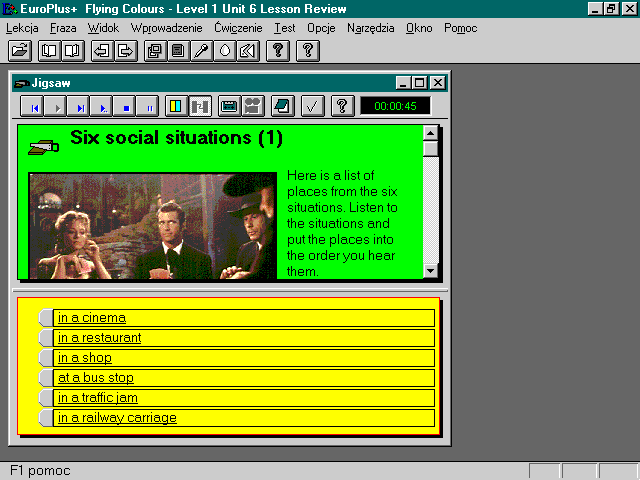This screenshot has height=480, width=640.
Task: Click the right arrow navigation icon
Action: click(126, 50)
